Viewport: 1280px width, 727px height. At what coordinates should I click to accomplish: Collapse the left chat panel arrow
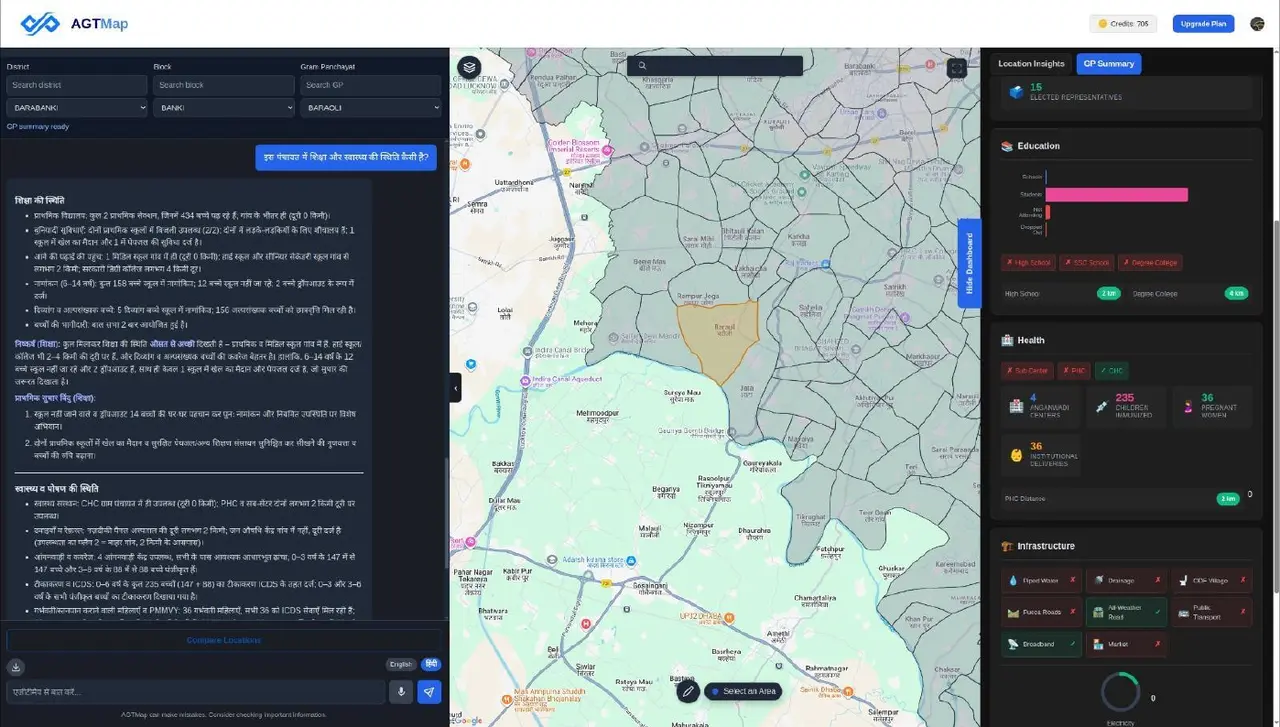[x=455, y=388]
